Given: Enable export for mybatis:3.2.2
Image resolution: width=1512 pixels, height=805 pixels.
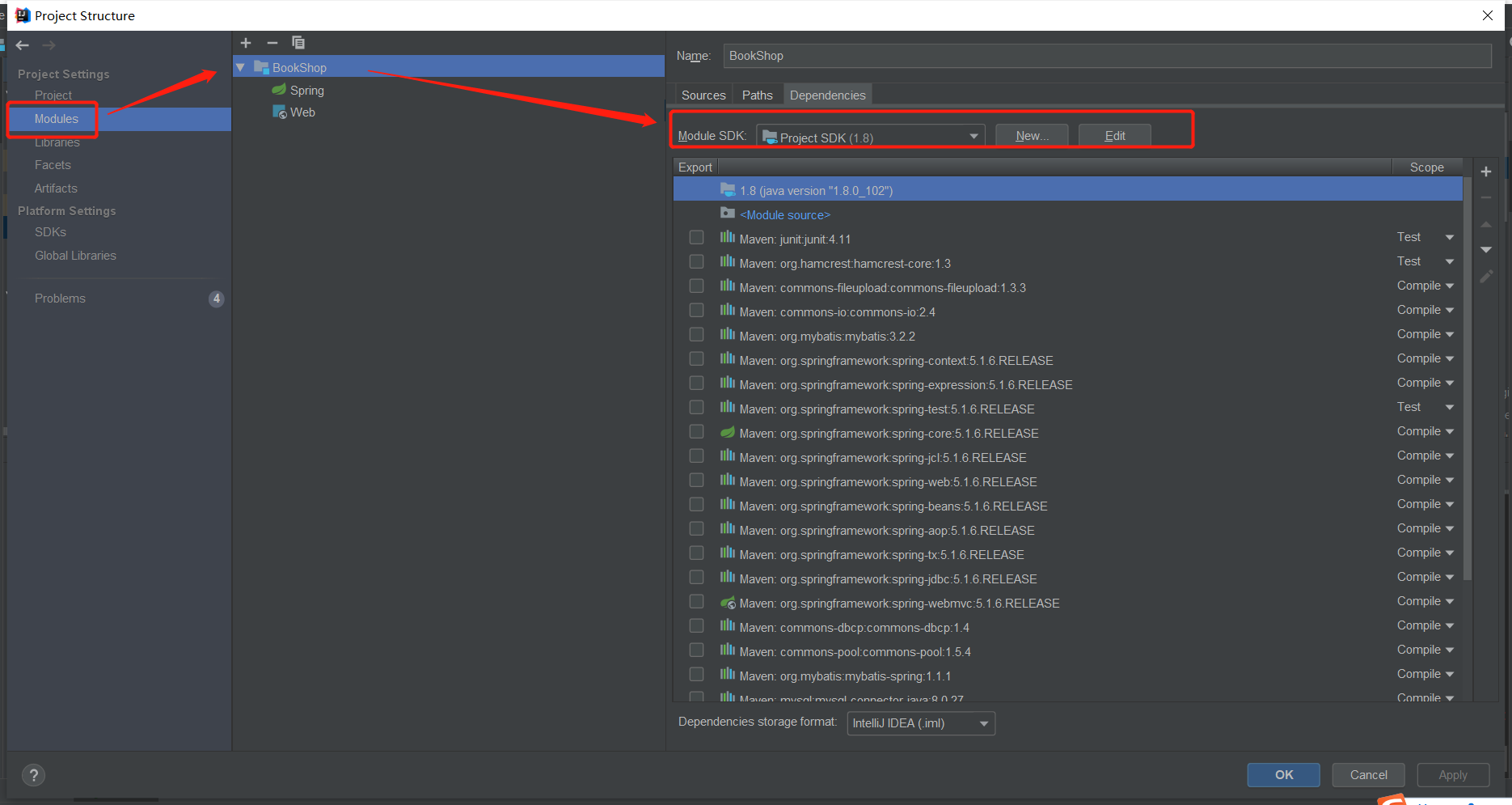Looking at the screenshot, I should 696,335.
